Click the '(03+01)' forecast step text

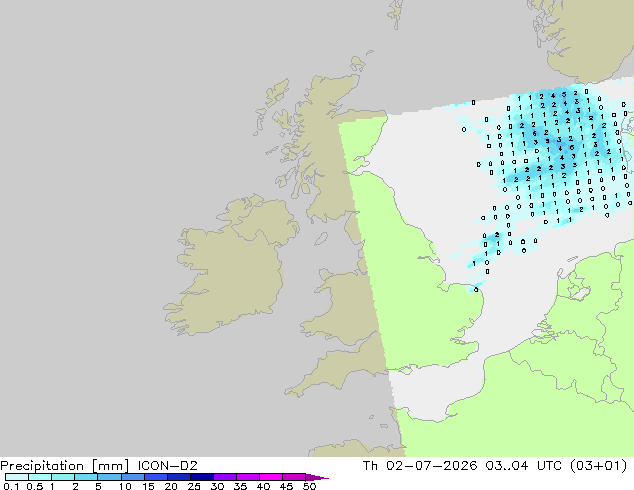(x=598, y=466)
